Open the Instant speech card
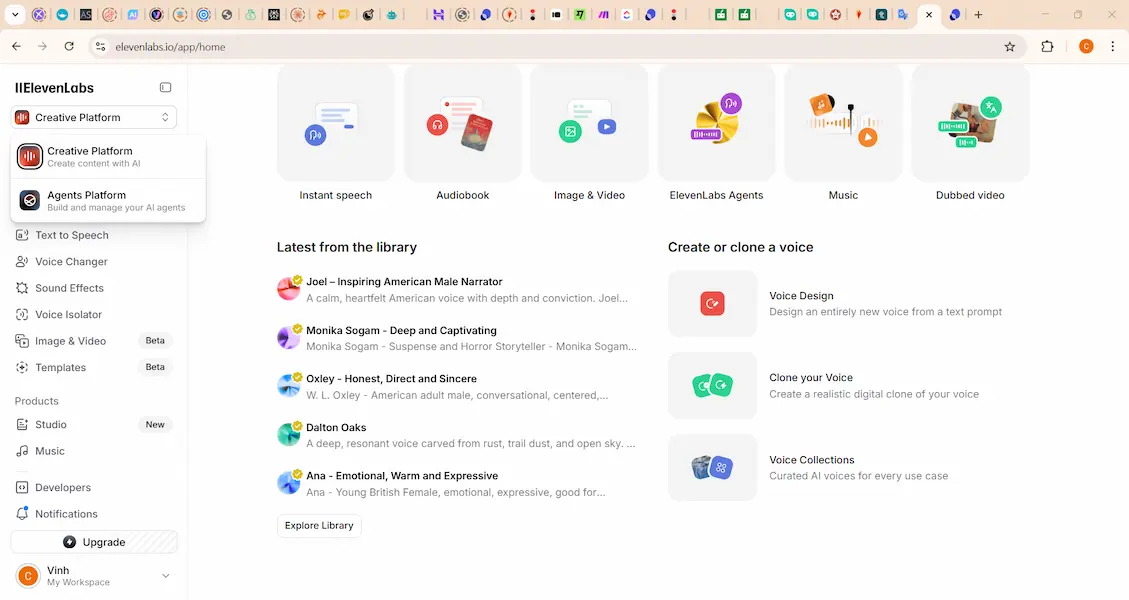The height and width of the screenshot is (600, 1129). pyautogui.click(x=335, y=124)
